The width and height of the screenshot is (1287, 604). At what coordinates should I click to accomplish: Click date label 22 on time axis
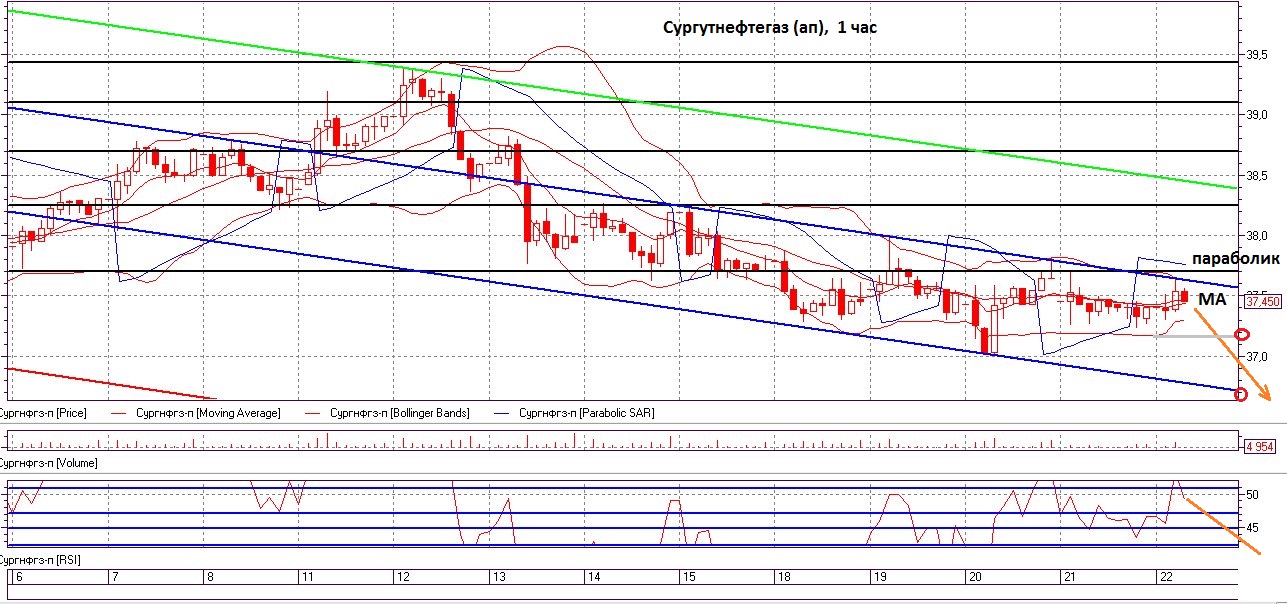pos(1164,577)
